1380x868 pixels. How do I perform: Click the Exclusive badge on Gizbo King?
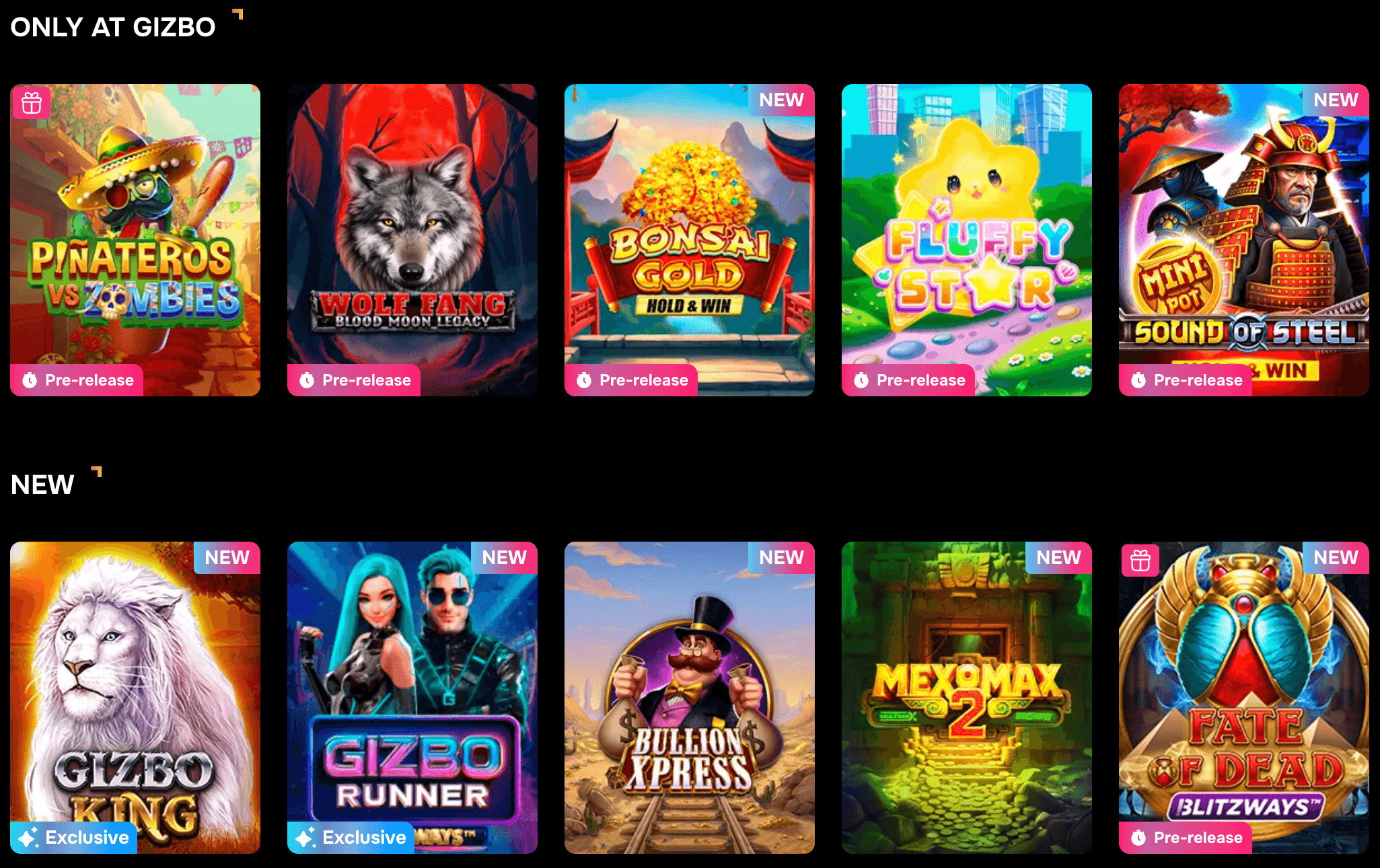point(73,838)
